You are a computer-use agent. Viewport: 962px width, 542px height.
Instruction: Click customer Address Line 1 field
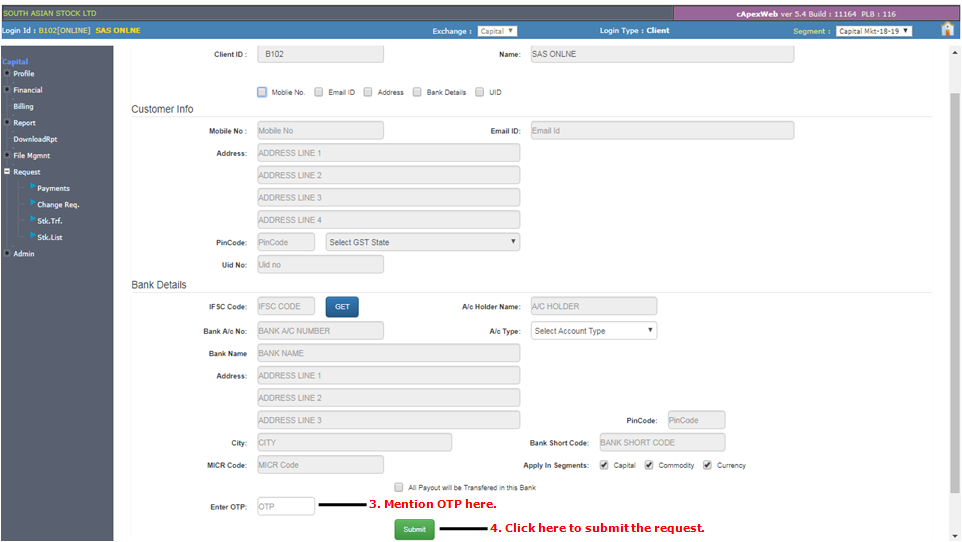click(388, 153)
